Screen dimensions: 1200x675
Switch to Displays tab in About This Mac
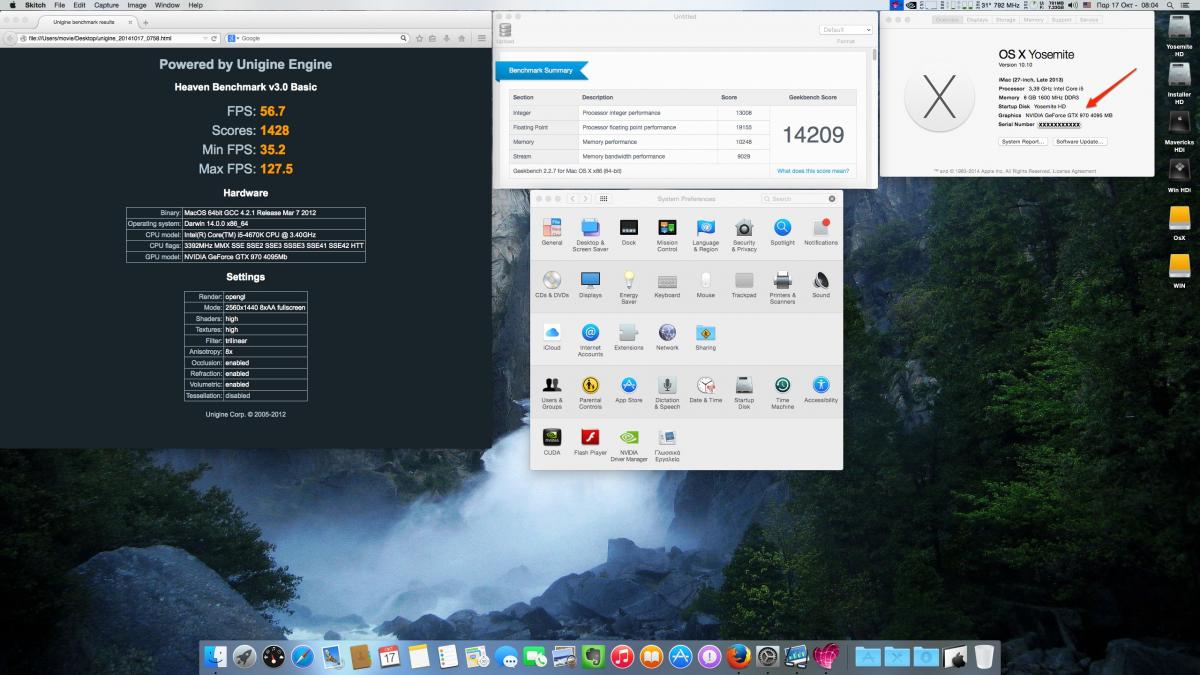point(977,19)
